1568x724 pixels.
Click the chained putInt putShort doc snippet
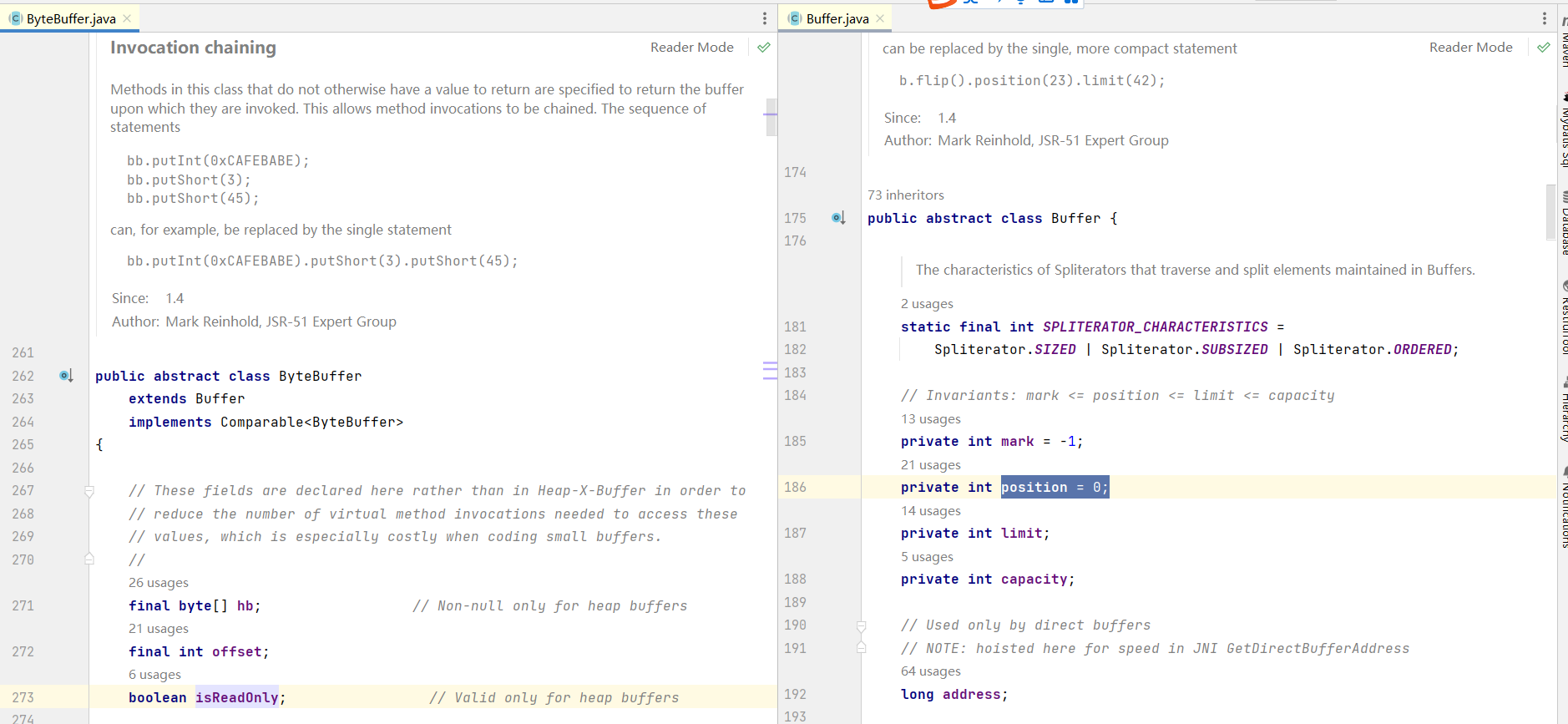point(322,261)
